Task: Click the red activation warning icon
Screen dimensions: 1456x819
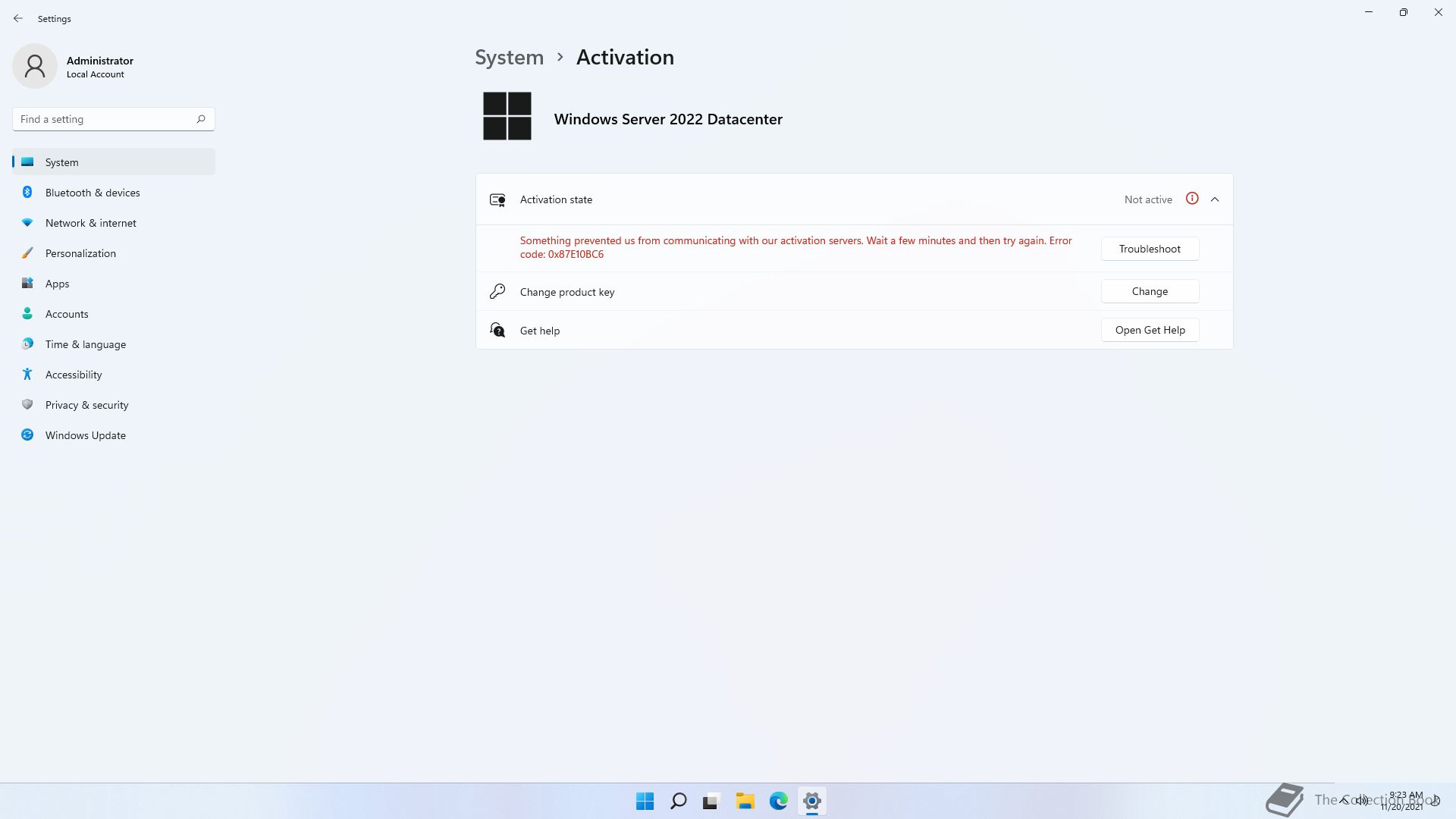Action: (x=1192, y=199)
